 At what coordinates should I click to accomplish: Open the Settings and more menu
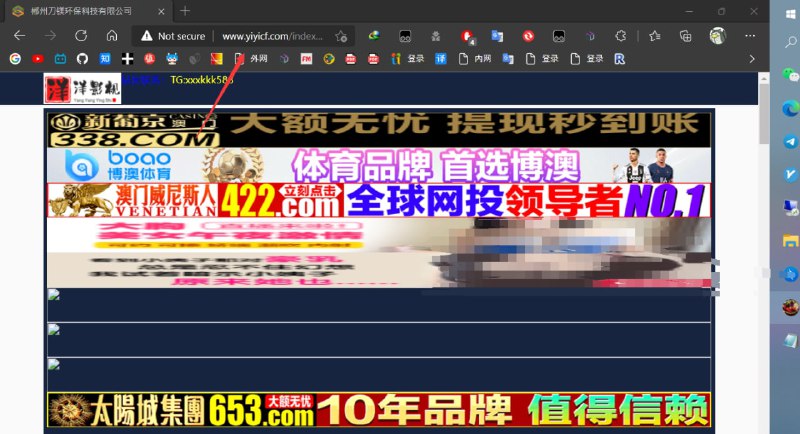[749, 36]
